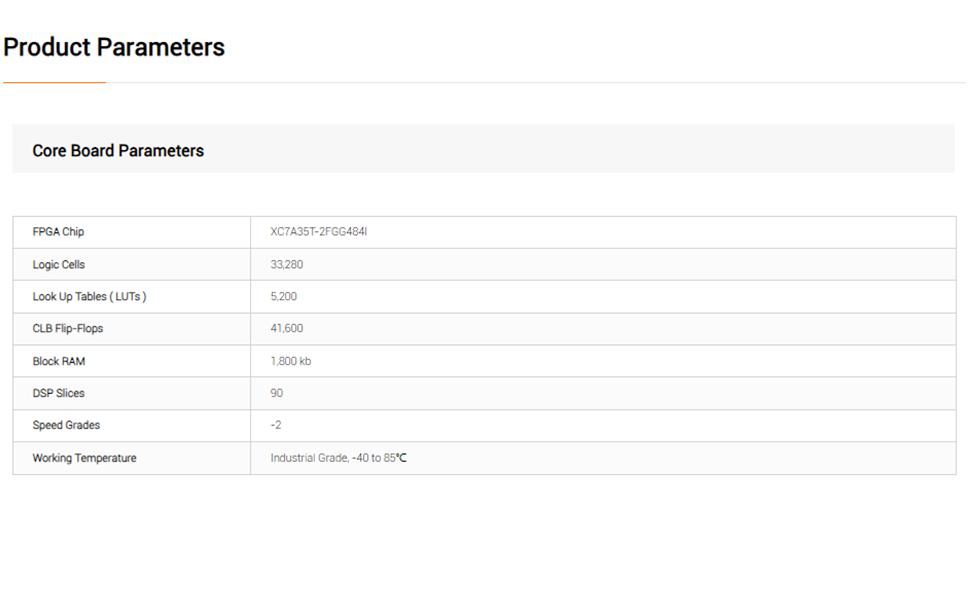The width and height of the screenshot is (970, 600).
Task: Select the Core Board Parameters section header
Action: (118, 151)
